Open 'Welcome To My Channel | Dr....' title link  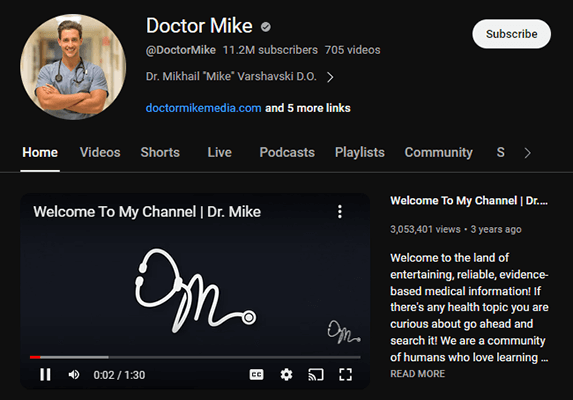pyautogui.click(x=469, y=201)
